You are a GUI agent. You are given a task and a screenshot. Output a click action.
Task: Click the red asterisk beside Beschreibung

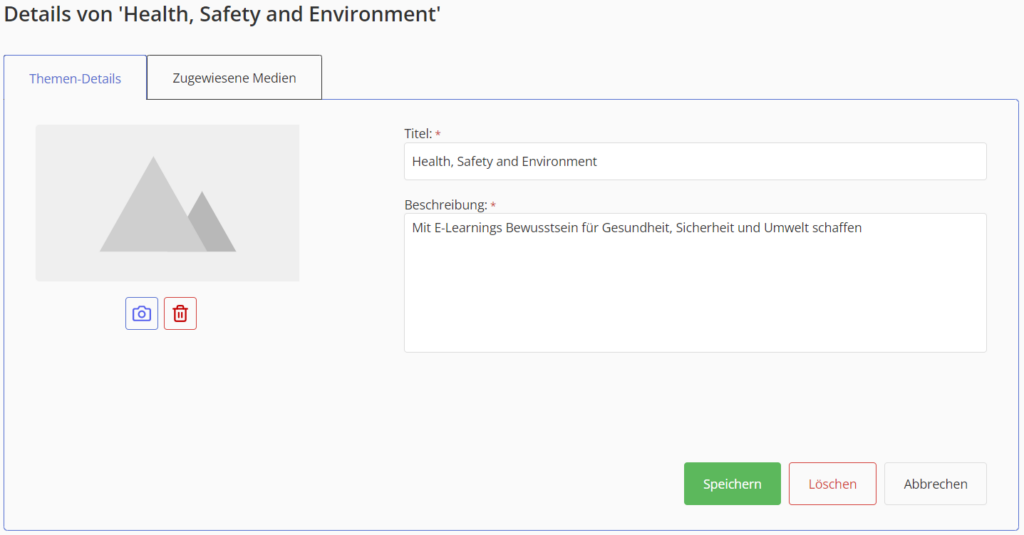tap(493, 205)
